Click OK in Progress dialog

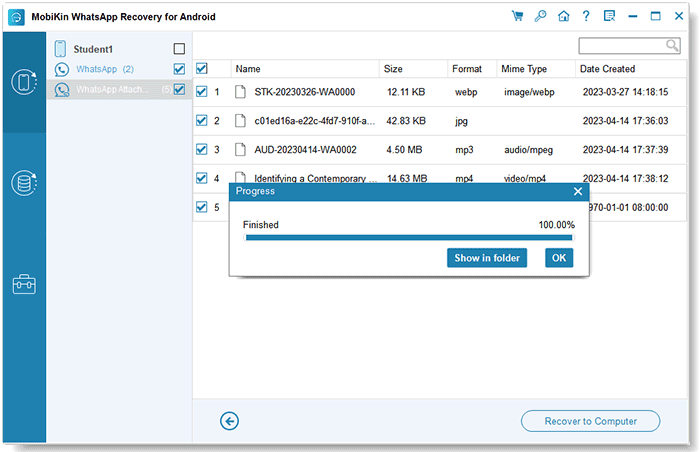559,258
